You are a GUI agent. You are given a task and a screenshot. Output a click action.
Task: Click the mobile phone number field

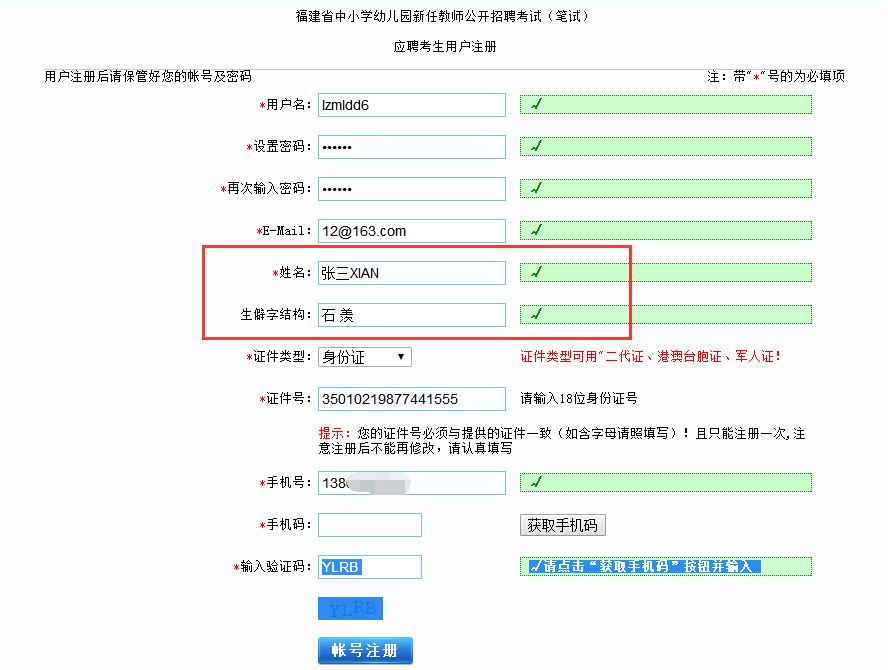[x=411, y=483]
